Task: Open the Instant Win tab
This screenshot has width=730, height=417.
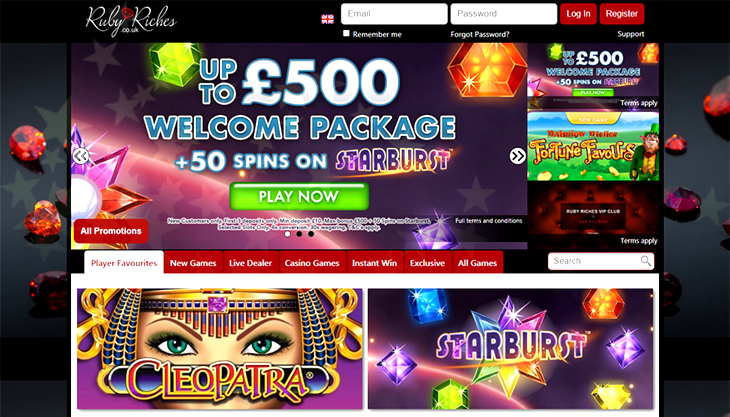Action: (374, 262)
